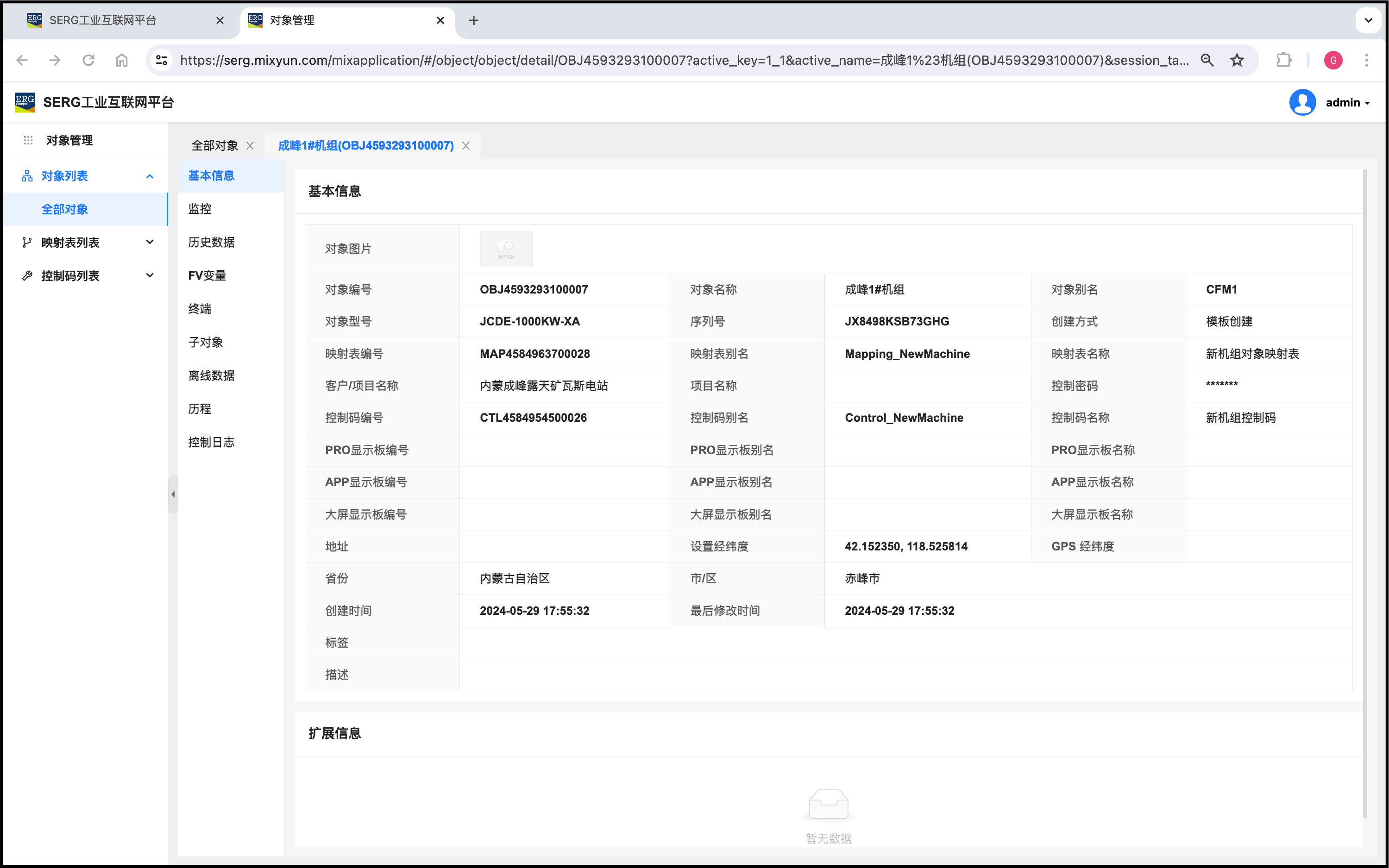Open the admin account dropdown

click(1347, 102)
